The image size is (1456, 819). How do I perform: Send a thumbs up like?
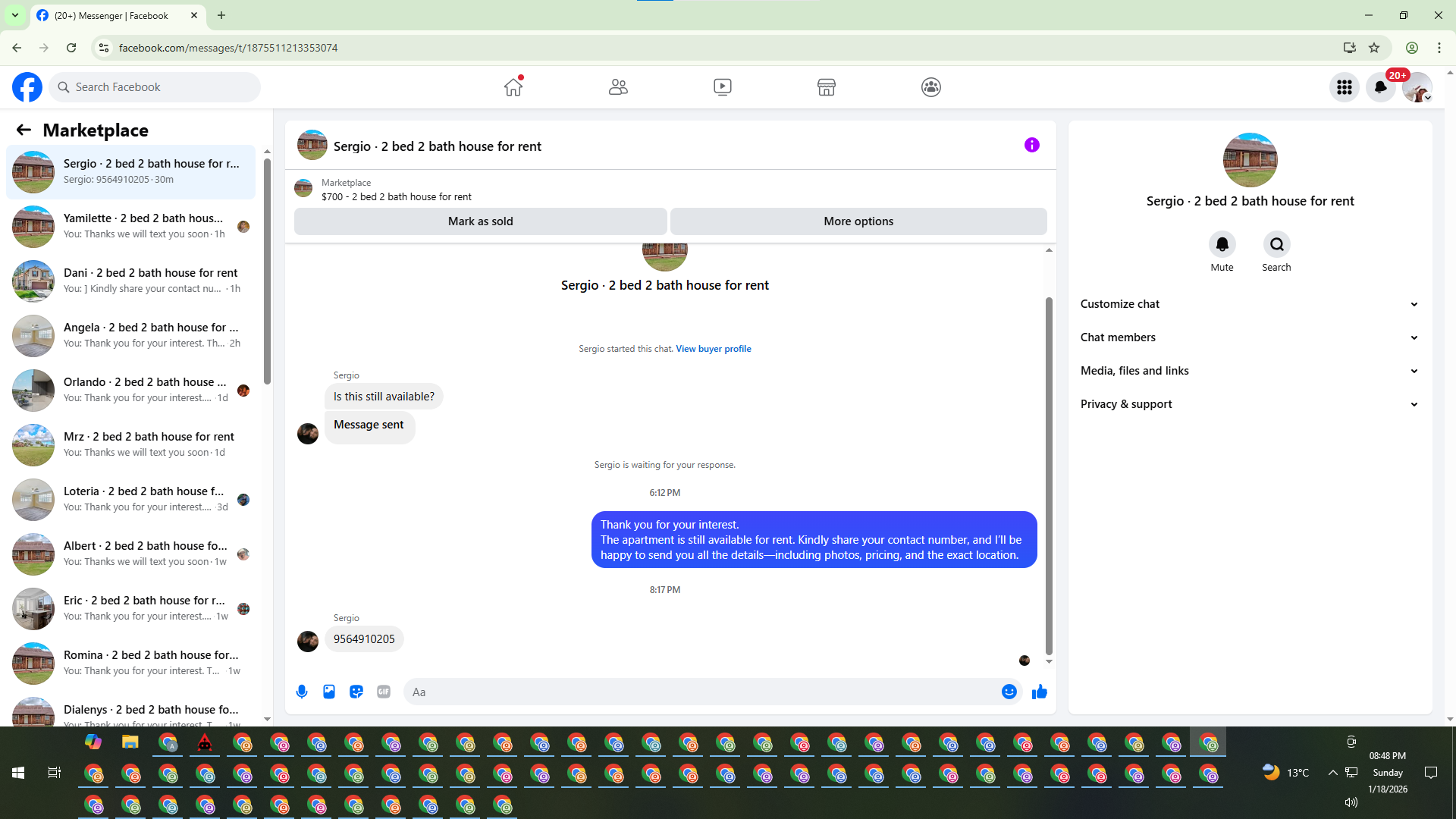point(1040,692)
